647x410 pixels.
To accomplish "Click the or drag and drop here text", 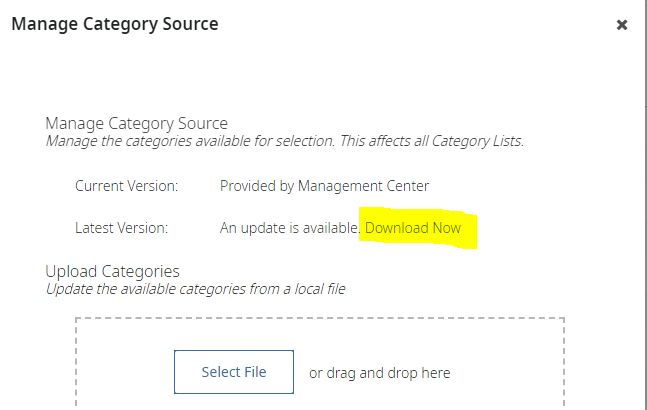I will (379, 373).
